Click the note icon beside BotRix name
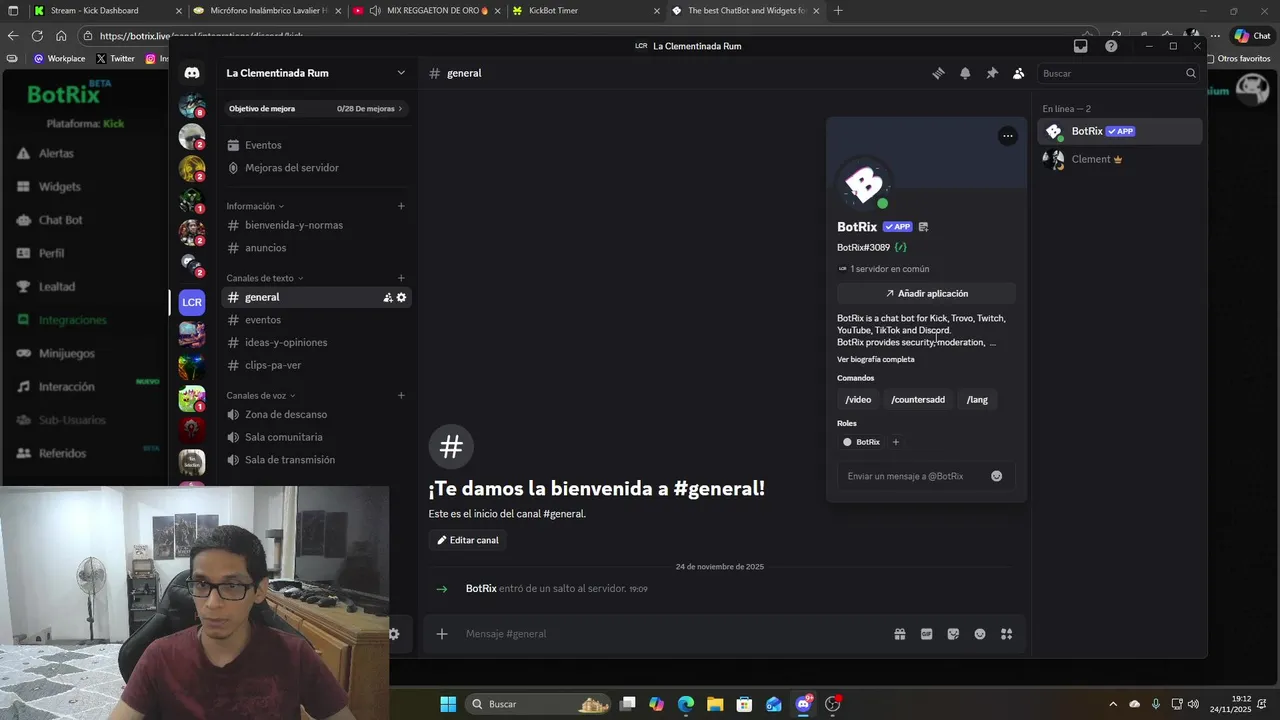Screen dimensions: 1280x720 pos(923,227)
